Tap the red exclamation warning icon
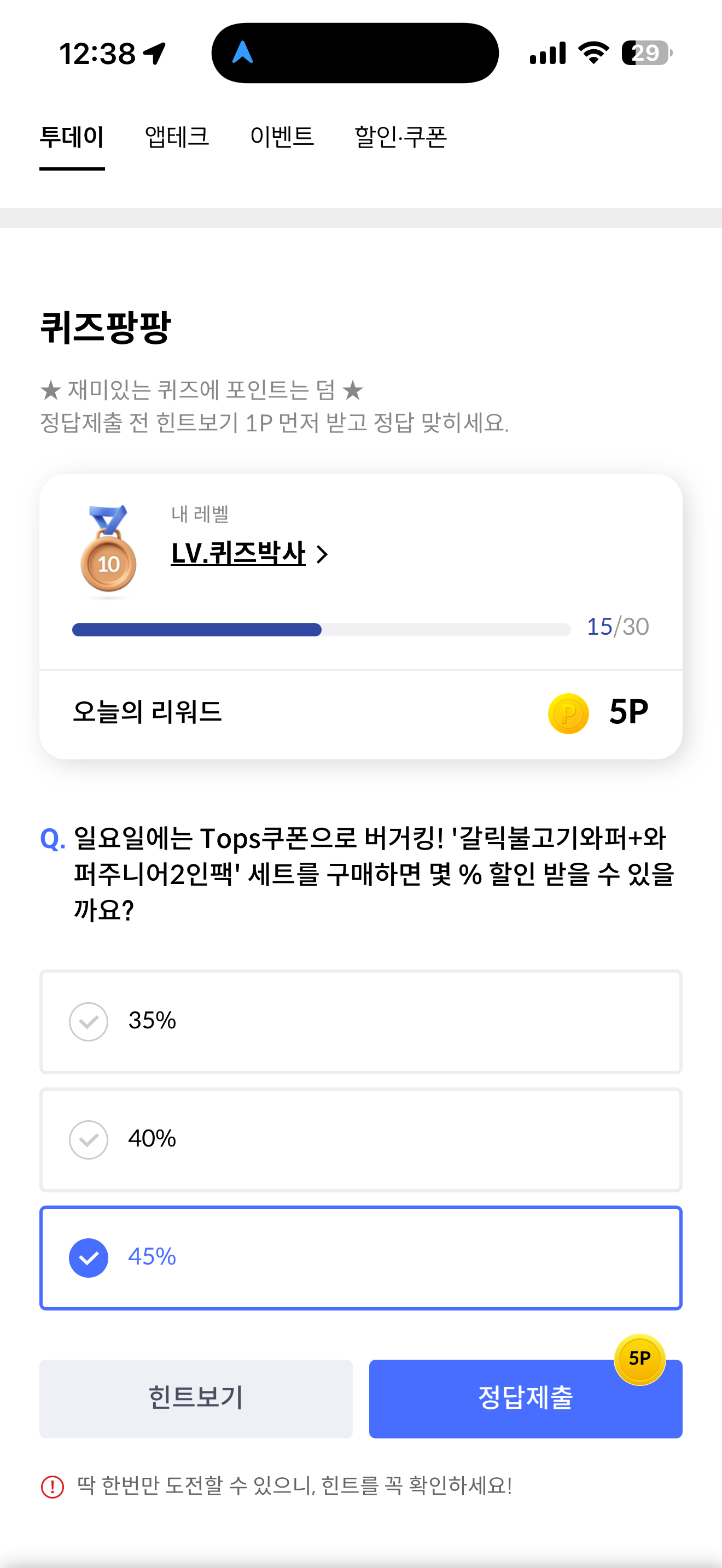The width and height of the screenshot is (722, 1568). pyautogui.click(x=53, y=1487)
